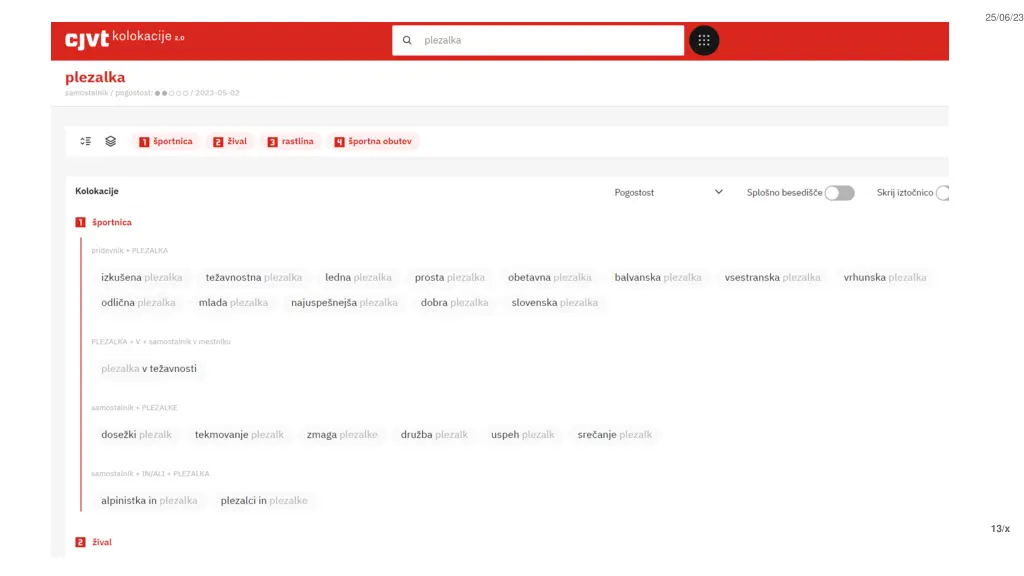Click the pridevnik + PLEZALKA structure label
Image resolution: width=1024 pixels, height=576 pixels.
point(129,251)
